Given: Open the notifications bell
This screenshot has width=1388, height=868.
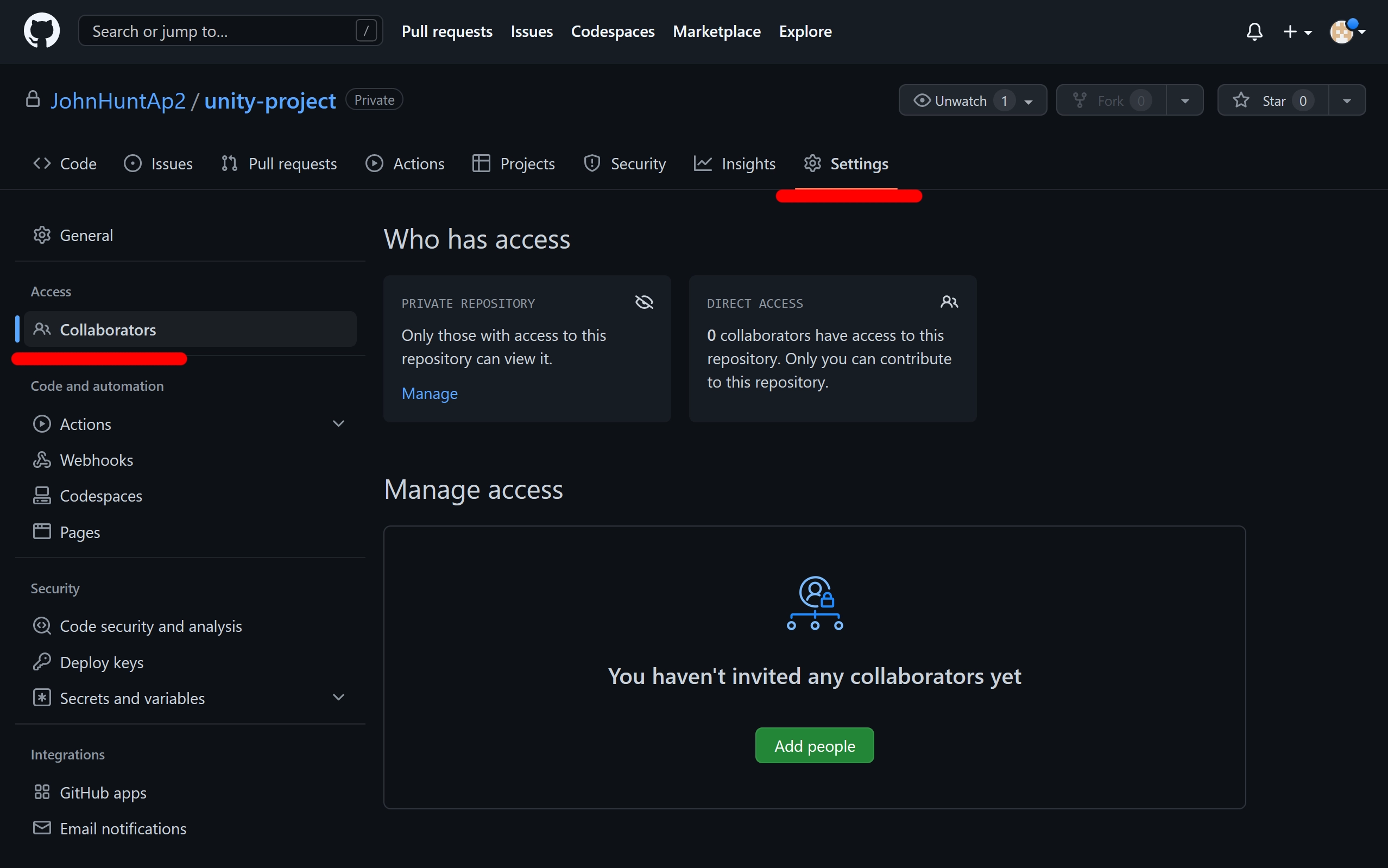Looking at the screenshot, I should 1255,31.
